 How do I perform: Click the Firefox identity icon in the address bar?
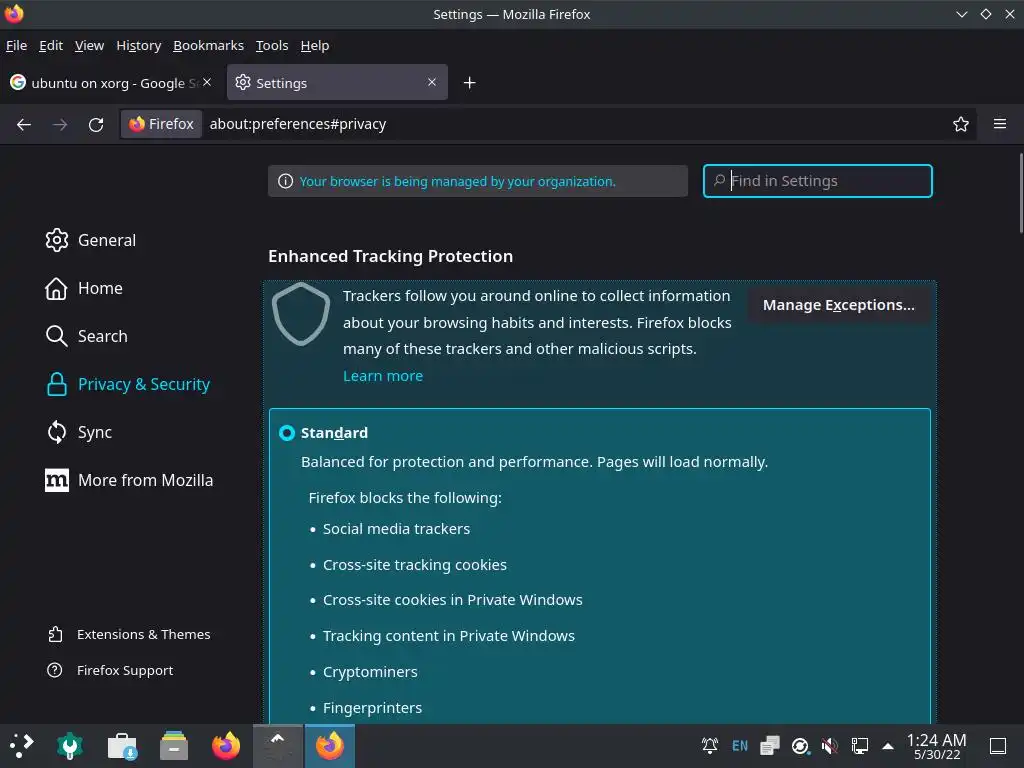click(161, 124)
